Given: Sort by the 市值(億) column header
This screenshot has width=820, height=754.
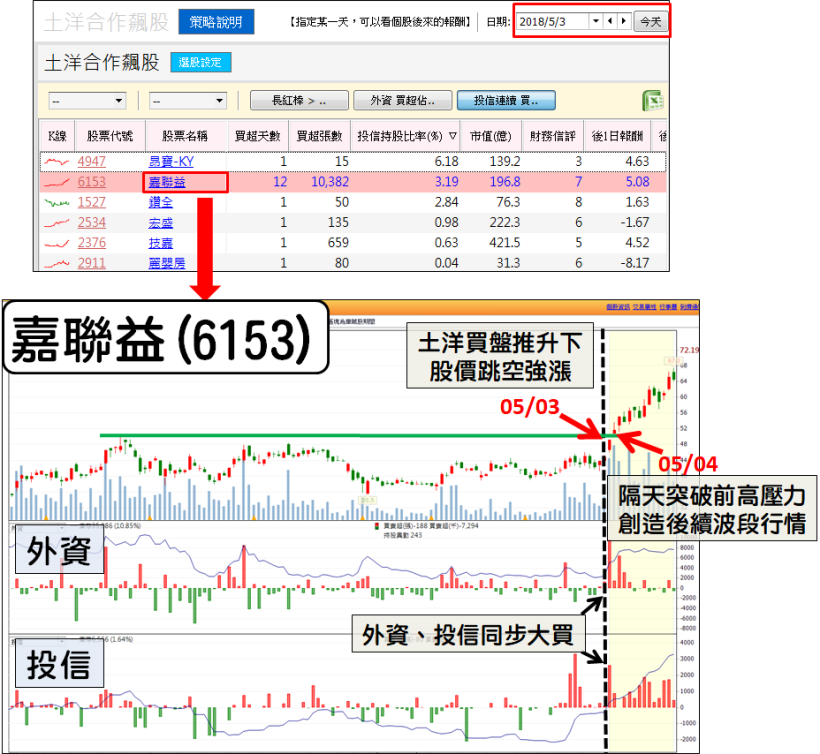Looking at the screenshot, I should pos(491,136).
